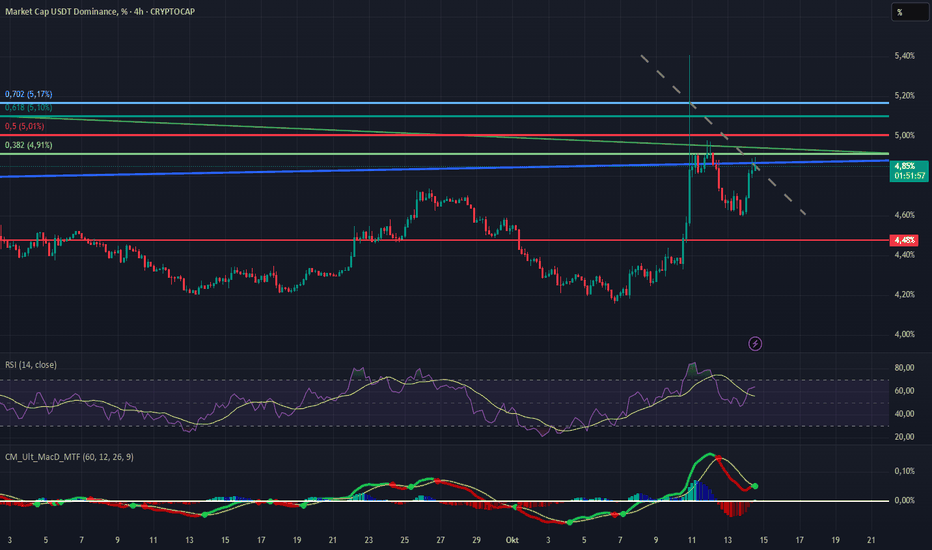Click the purple lightning bolt event icon
The width and height of the screenshot is (932, 550).
pos(755,344)
